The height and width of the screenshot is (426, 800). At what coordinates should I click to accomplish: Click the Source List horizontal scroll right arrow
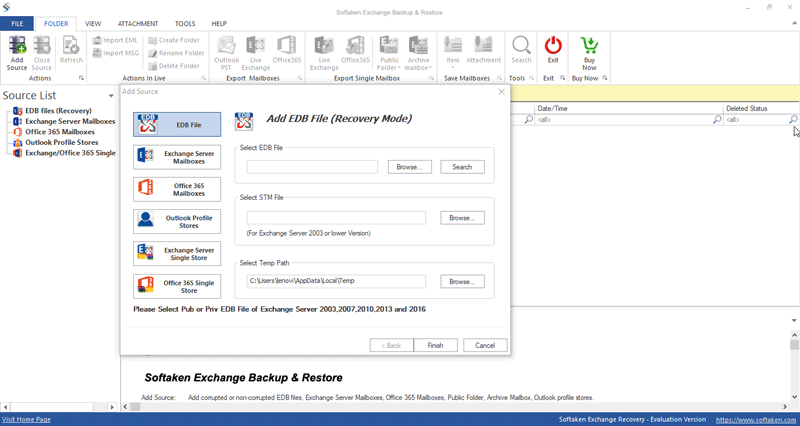pyautogui.click(x=113, y=407)
